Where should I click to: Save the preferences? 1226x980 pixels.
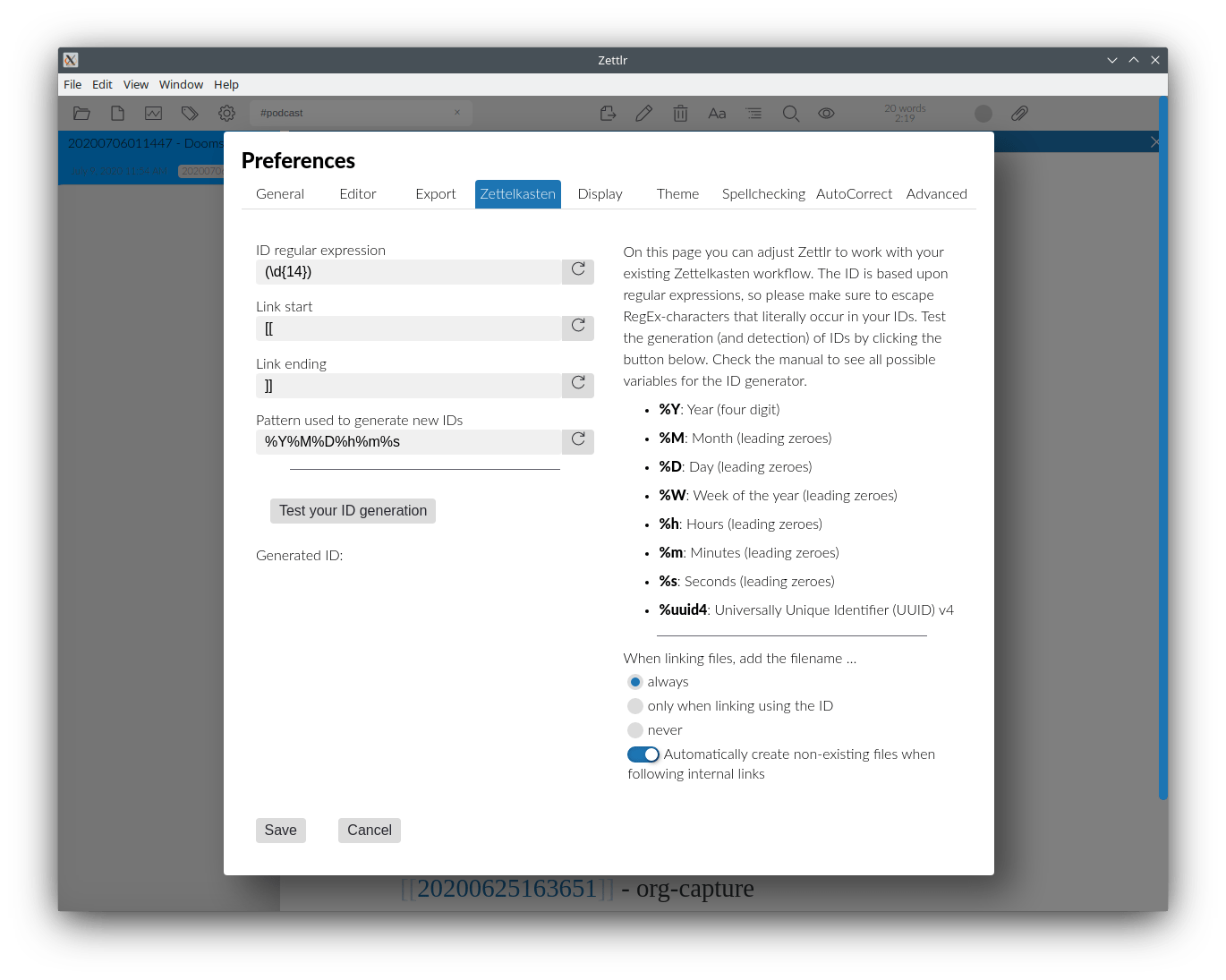click(281, 831)
